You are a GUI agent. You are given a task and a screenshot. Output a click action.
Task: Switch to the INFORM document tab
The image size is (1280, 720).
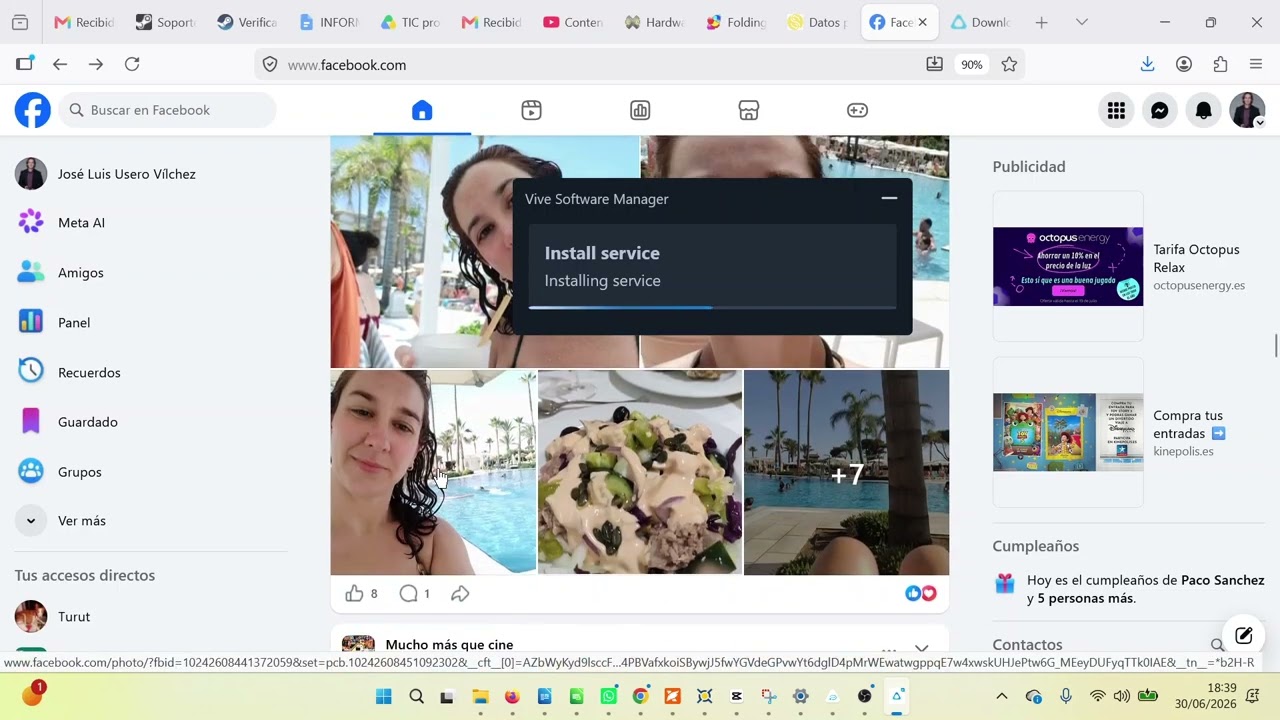(x=329, y=22)
